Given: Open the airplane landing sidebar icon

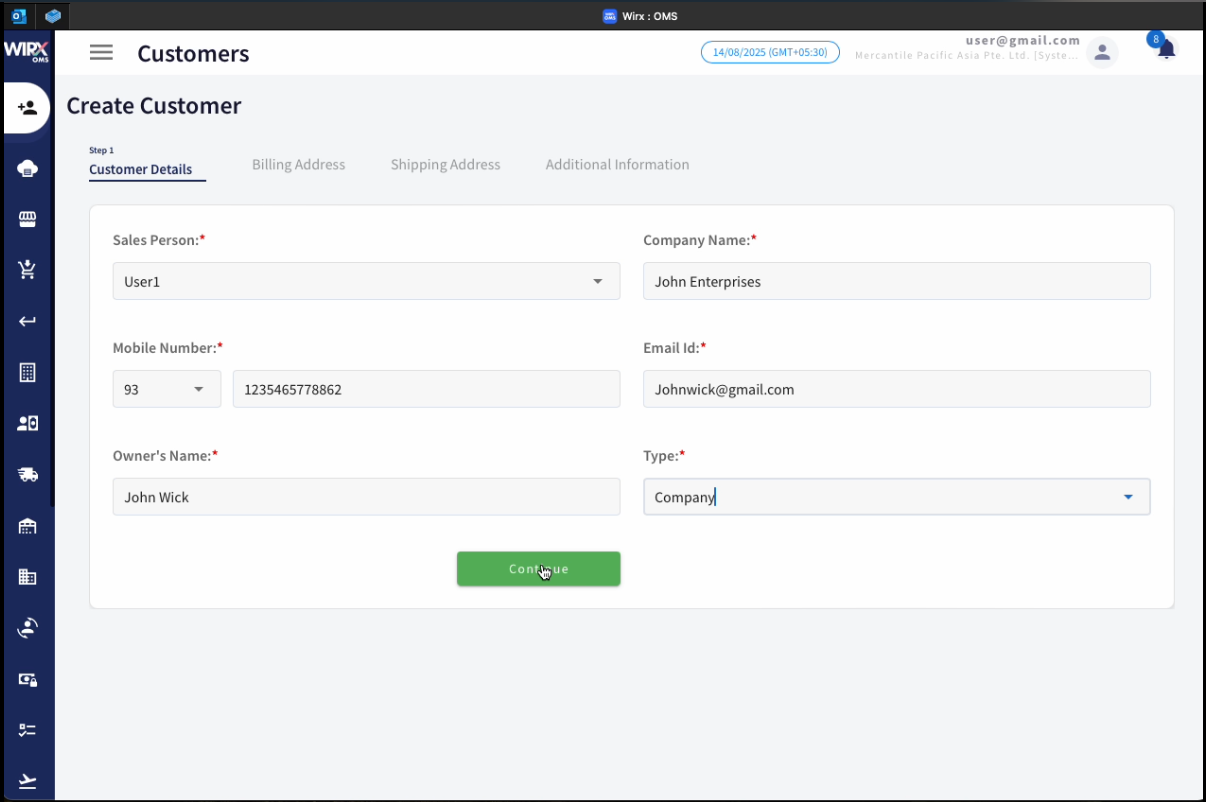Looking at the screenshot, I should (28, 781).
